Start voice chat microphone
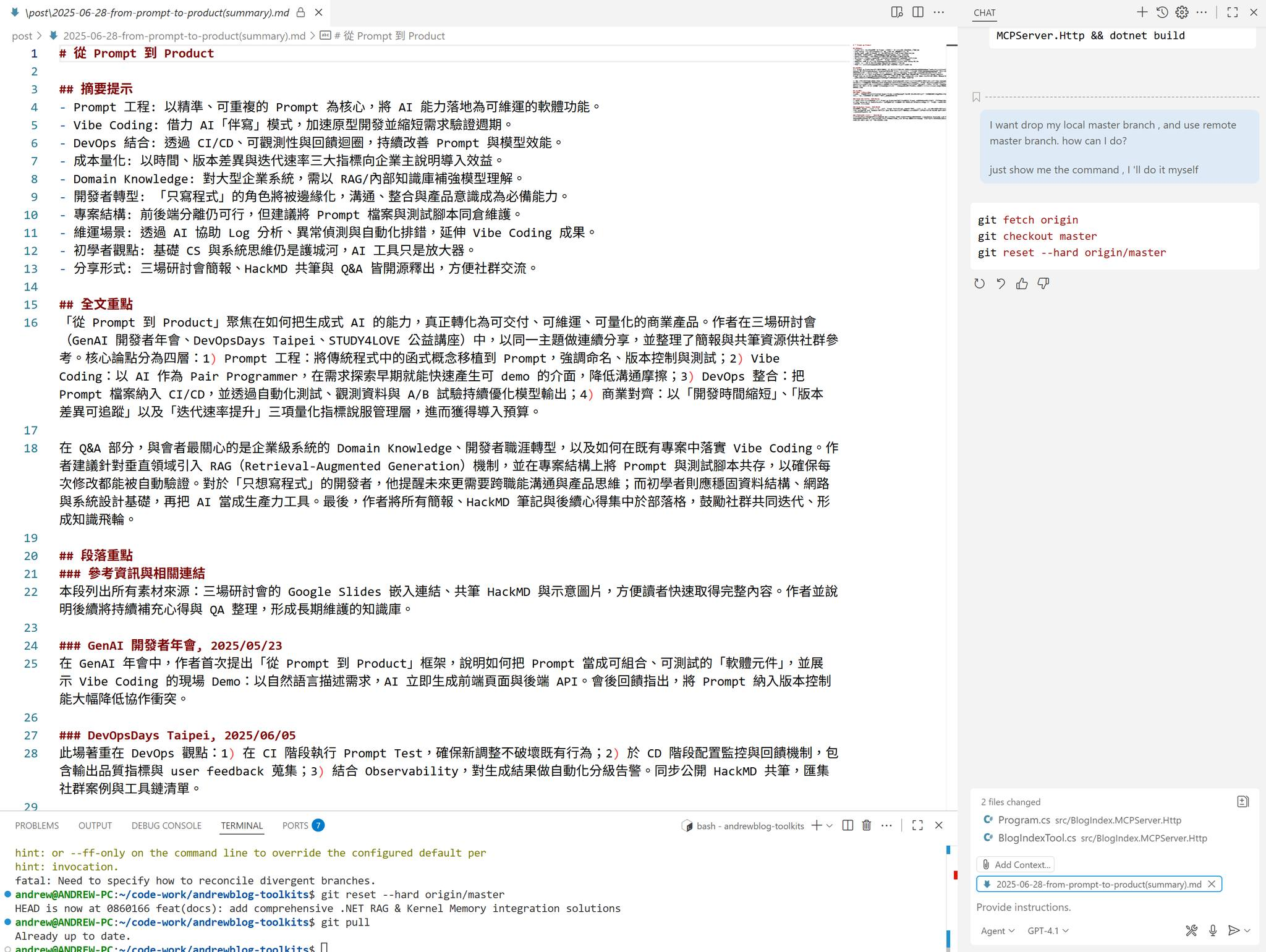1266x952 pixels. coord(1213,930)
